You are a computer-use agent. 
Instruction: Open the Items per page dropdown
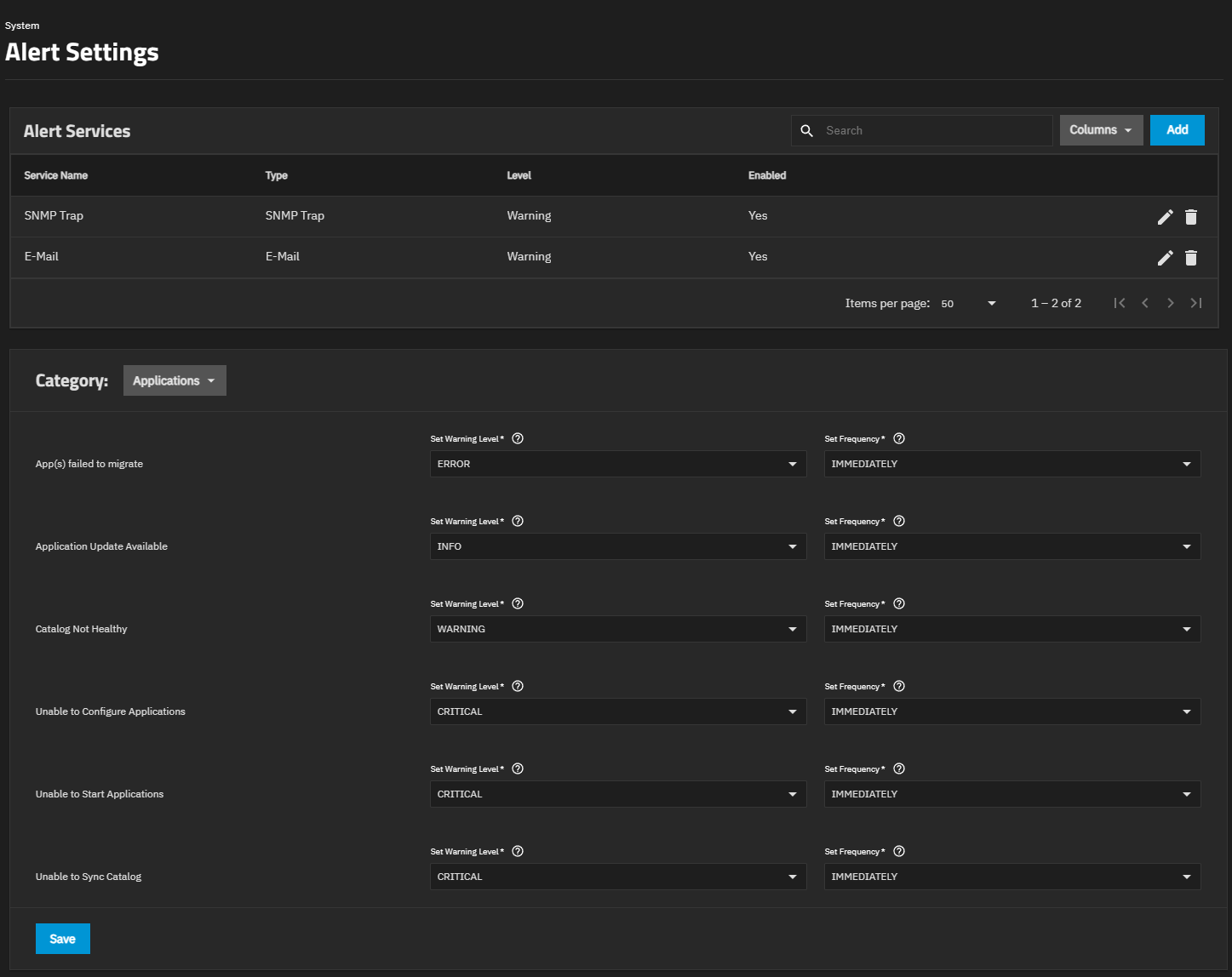pyautogui.click(x=969, y=303)
